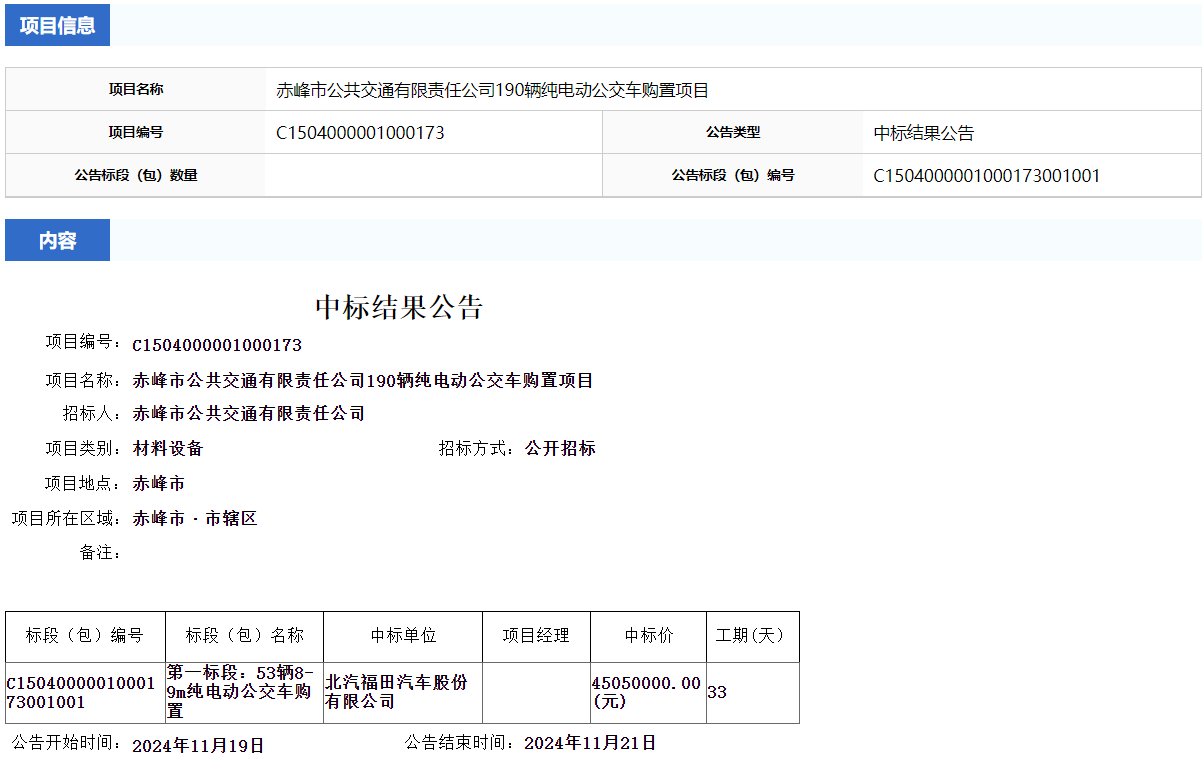Click the 中标价 column header
Screen dimensions: 1204x764
click(x=649, y=636)
